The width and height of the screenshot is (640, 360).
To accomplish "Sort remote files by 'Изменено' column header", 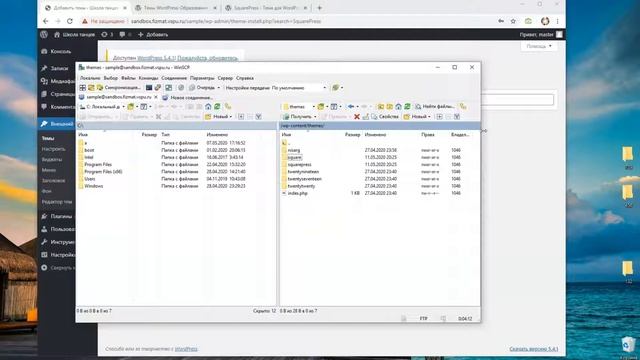I will (x=376, y=134).
